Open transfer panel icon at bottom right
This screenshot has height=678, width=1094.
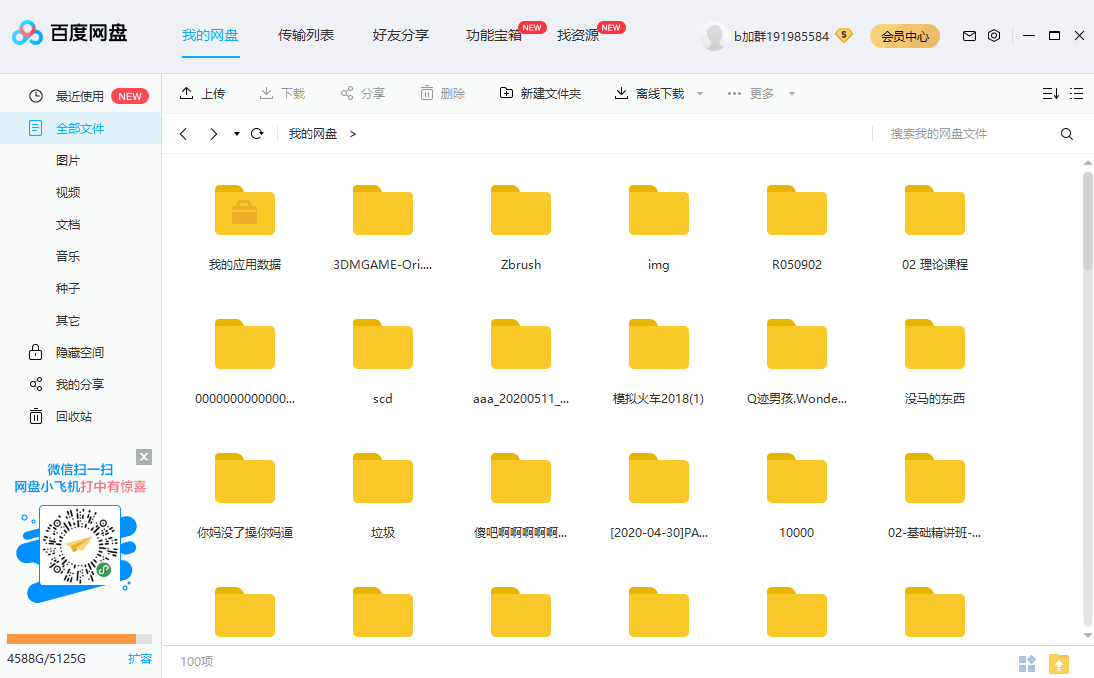(1059, 663)
